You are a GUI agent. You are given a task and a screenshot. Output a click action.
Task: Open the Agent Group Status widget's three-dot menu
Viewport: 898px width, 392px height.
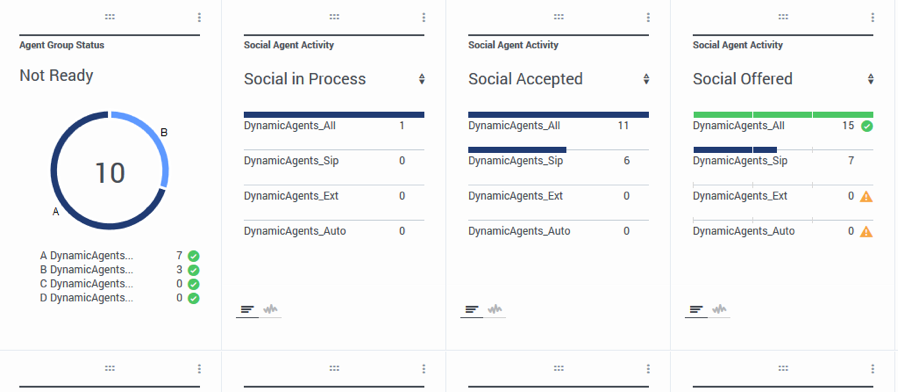199,18
